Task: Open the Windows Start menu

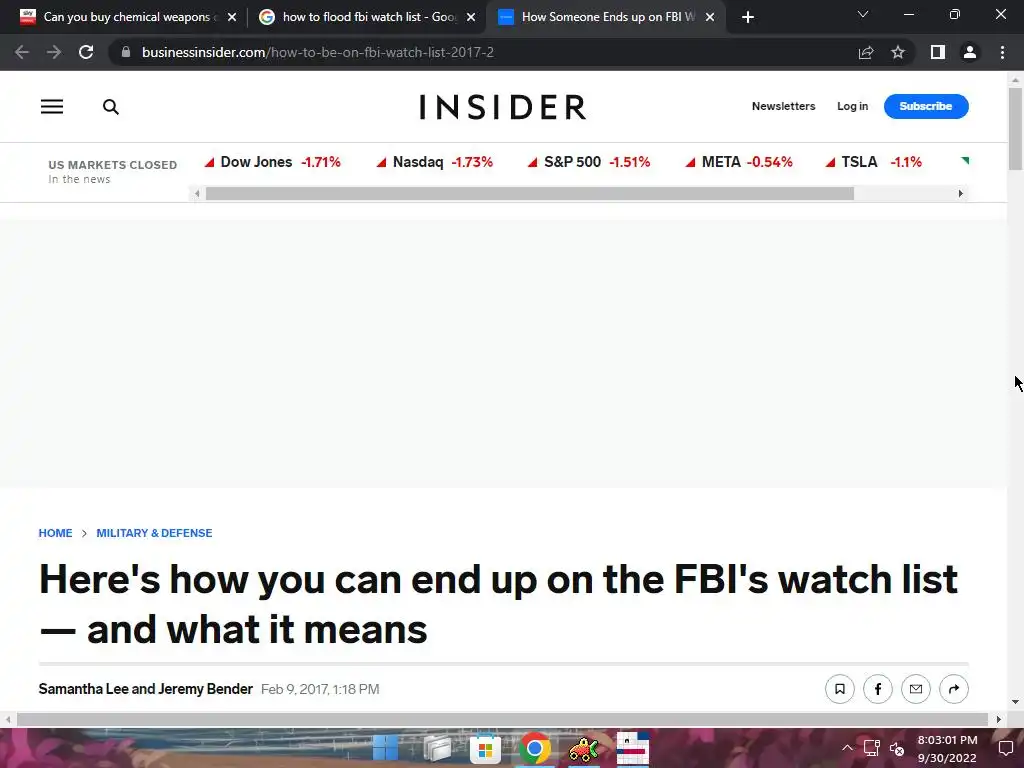Action: pos(385,748)
